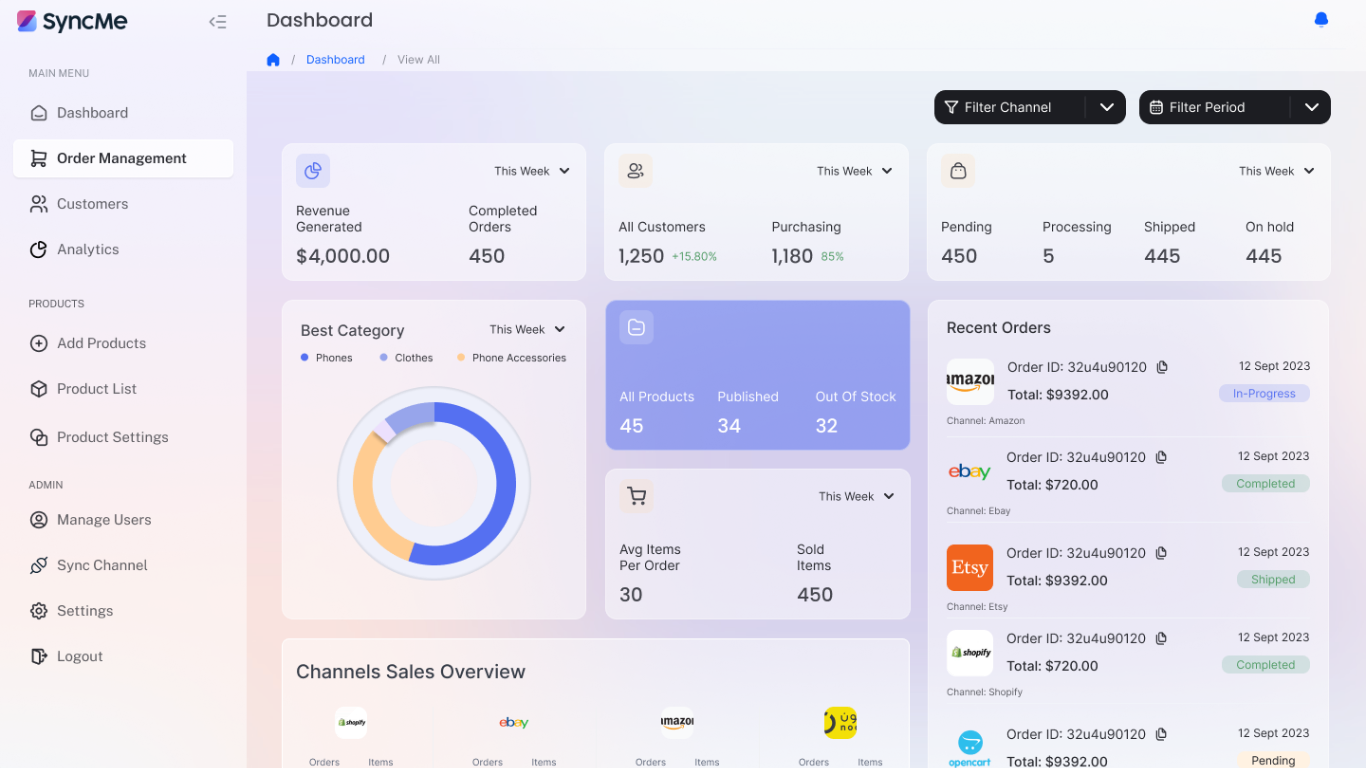Viewport: 1366px width, 768px height.
Task: Click the Etsy channel logo in Recent Orders
Action: coord(969,568)
